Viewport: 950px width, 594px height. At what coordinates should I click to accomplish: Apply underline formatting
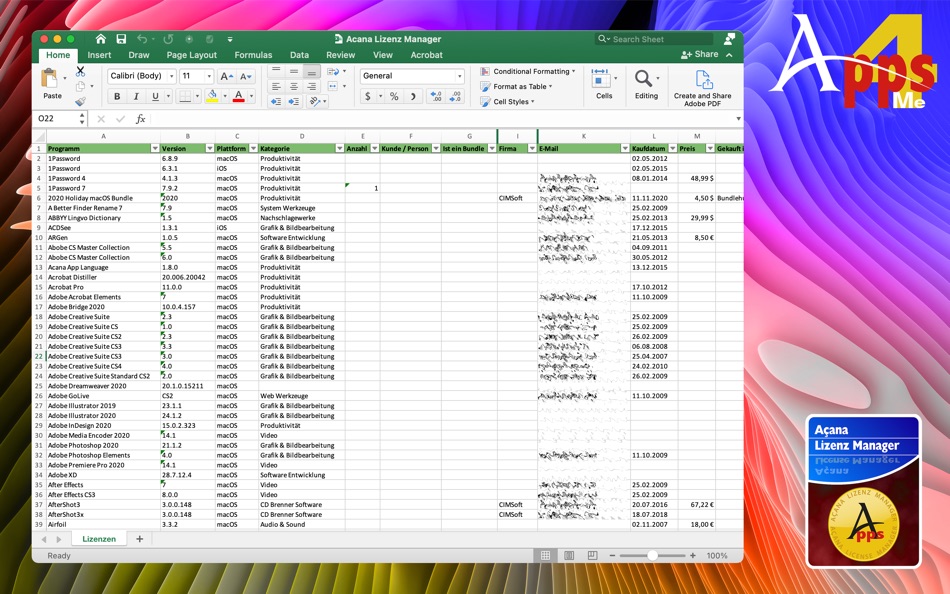point(155,96)
